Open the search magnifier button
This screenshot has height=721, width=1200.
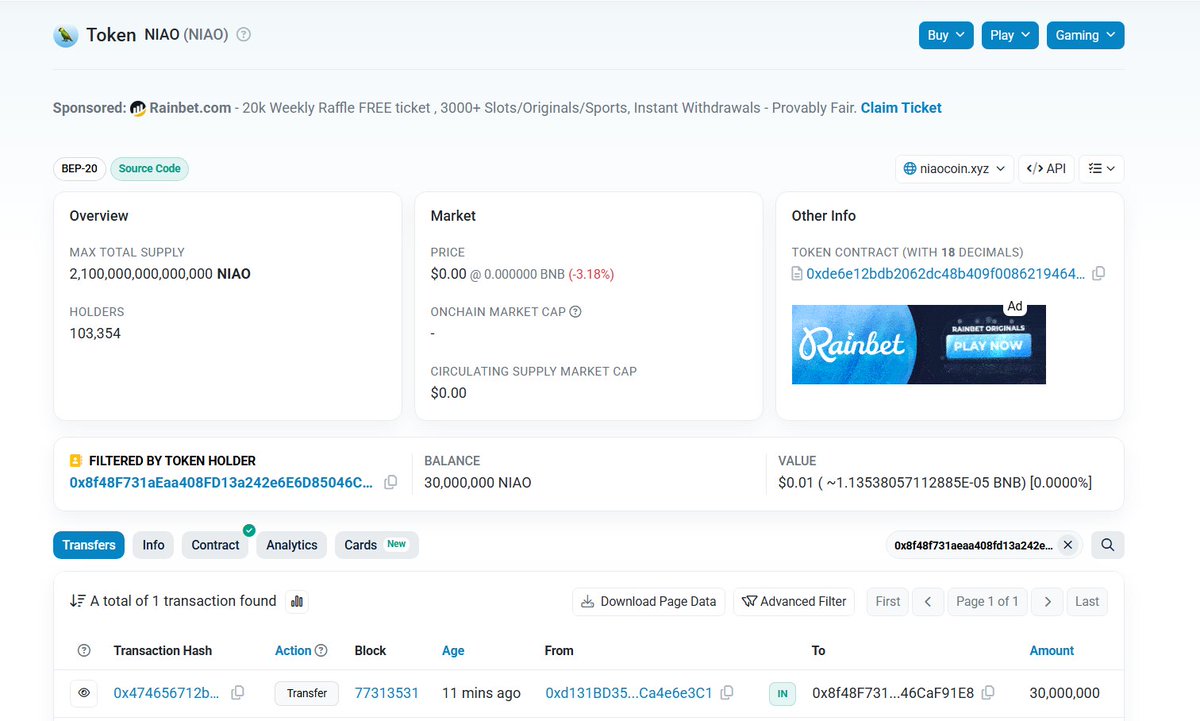point(1108,545)
